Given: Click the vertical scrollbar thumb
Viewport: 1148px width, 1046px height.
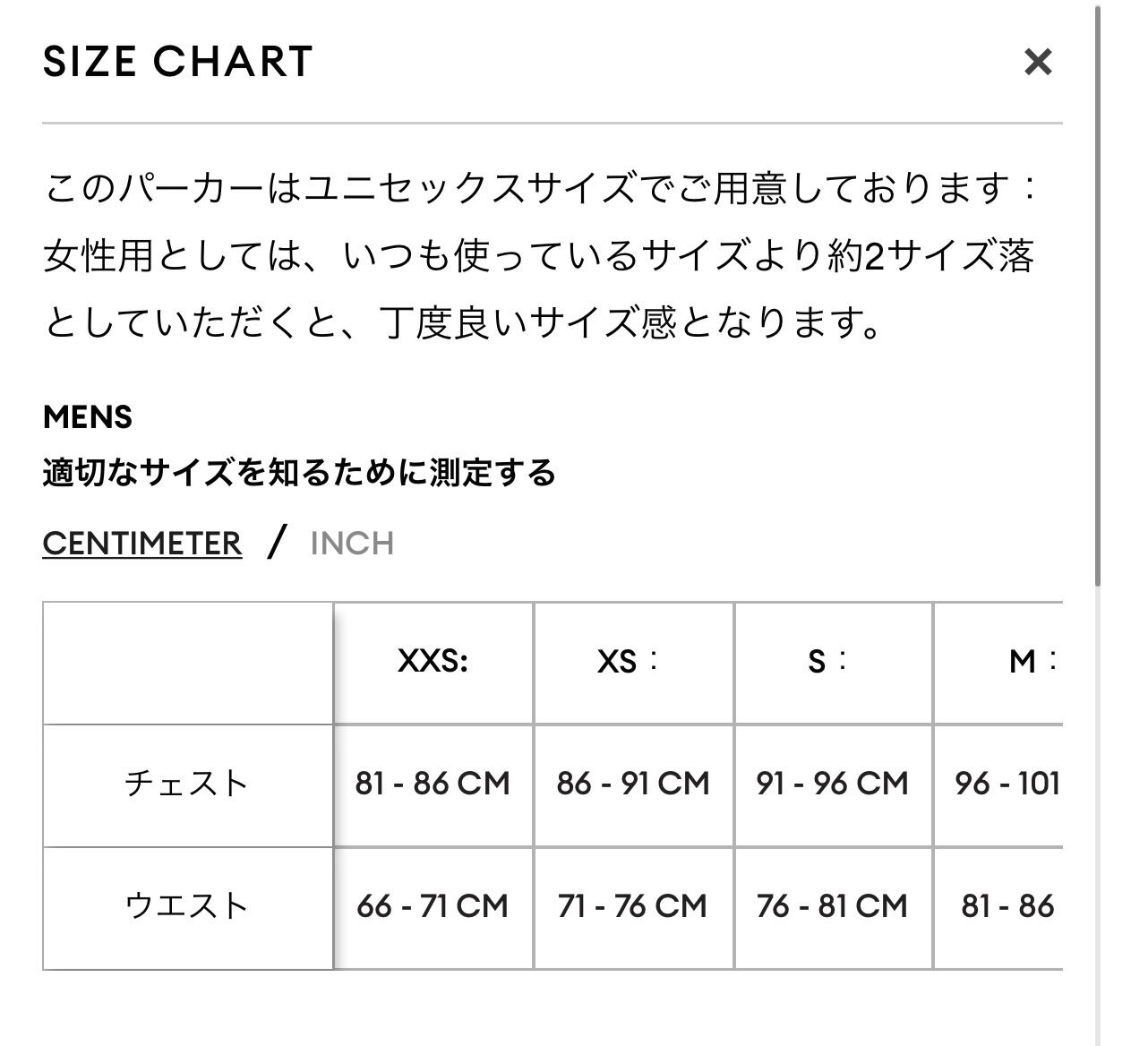Looking at the screenshot, I should point(1097,296).
